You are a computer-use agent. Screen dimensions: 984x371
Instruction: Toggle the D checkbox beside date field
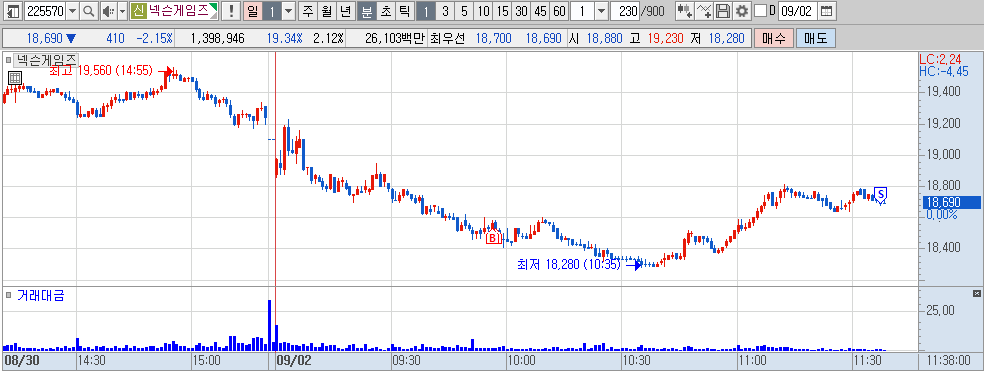click(761, 11)
